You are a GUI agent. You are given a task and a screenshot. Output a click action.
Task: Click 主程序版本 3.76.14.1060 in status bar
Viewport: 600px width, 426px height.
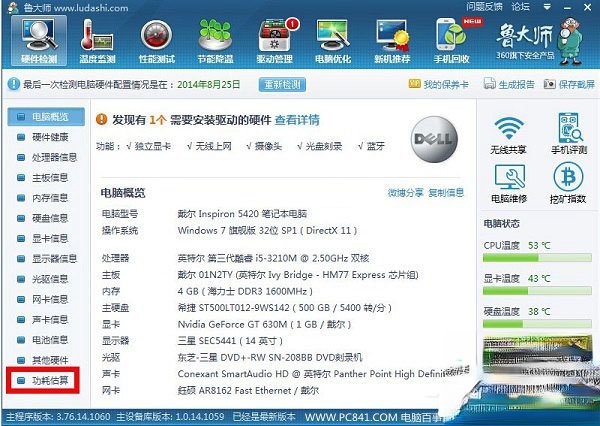pos(59,417)
